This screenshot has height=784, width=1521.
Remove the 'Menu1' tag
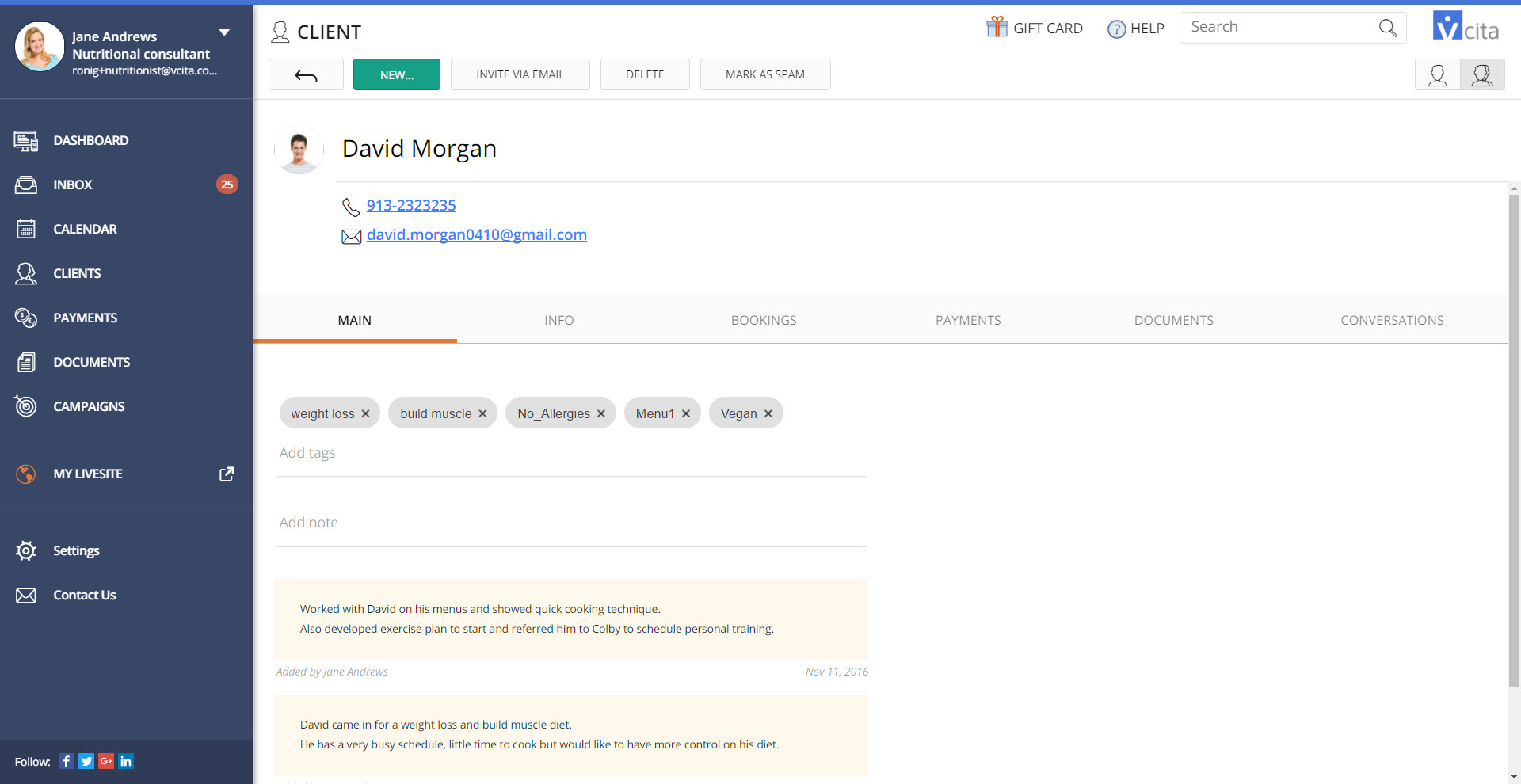[686, 413]
